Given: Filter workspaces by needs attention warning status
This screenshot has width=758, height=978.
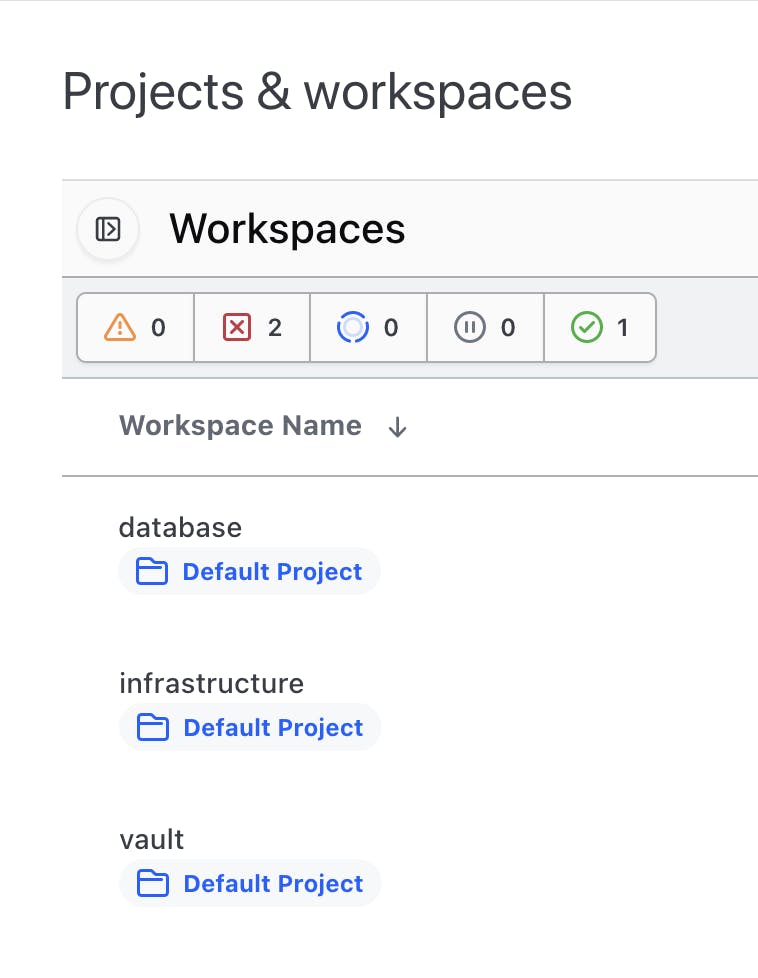Looking at the screenshot, I should (135, 327).
